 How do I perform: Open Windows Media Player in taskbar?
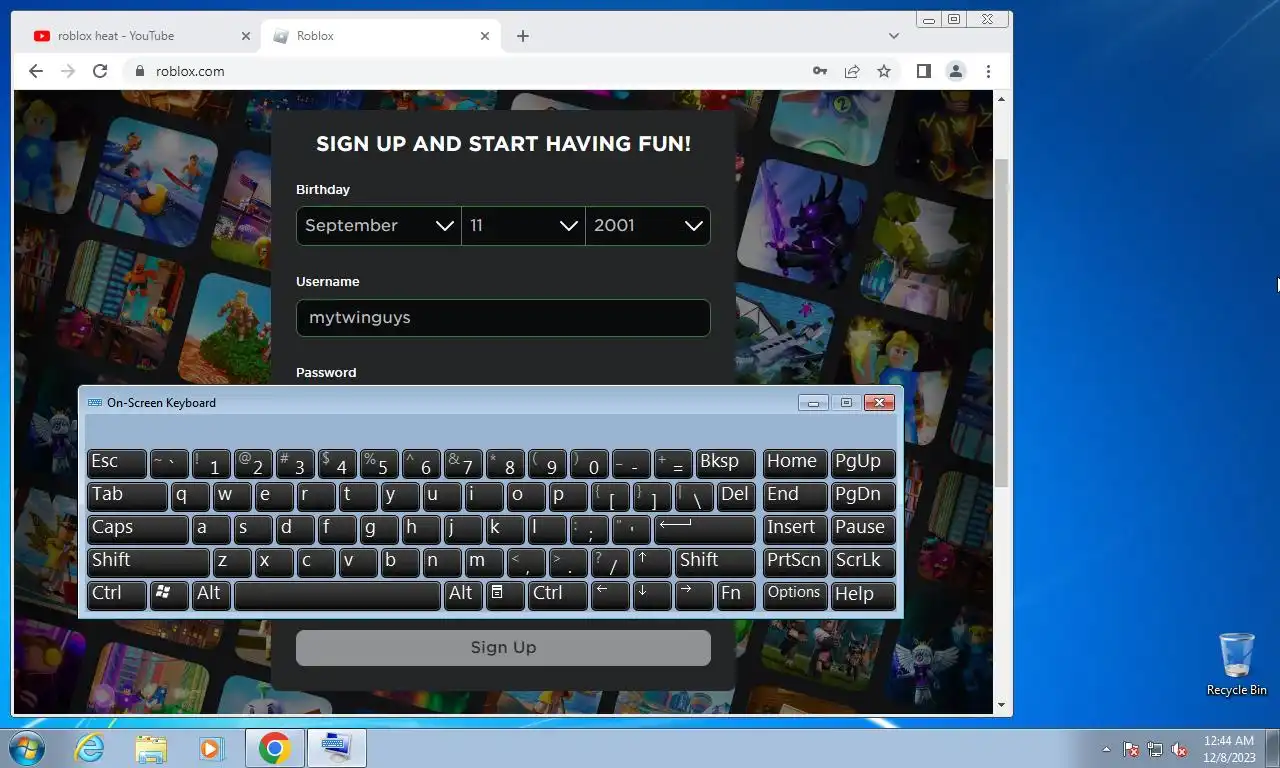point(211,748)
